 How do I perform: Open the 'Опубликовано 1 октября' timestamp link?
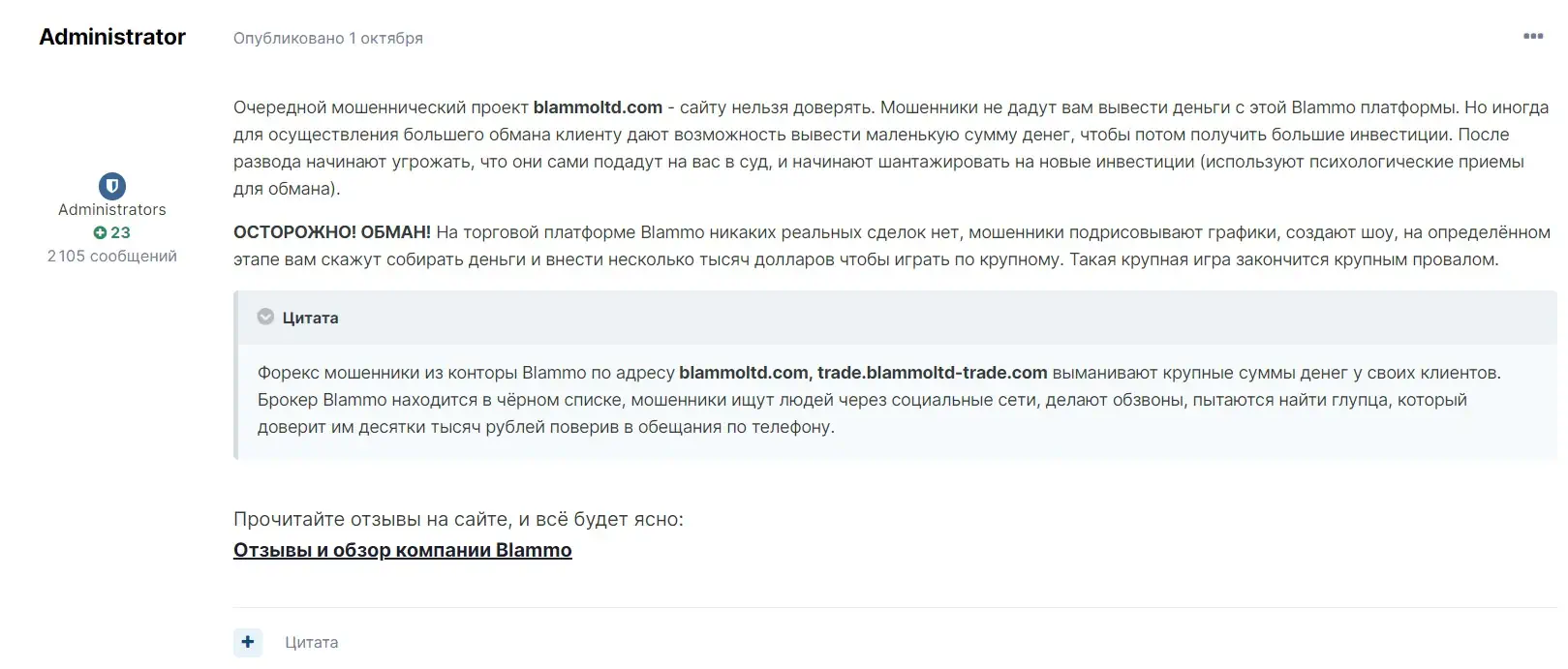[328, 38]
